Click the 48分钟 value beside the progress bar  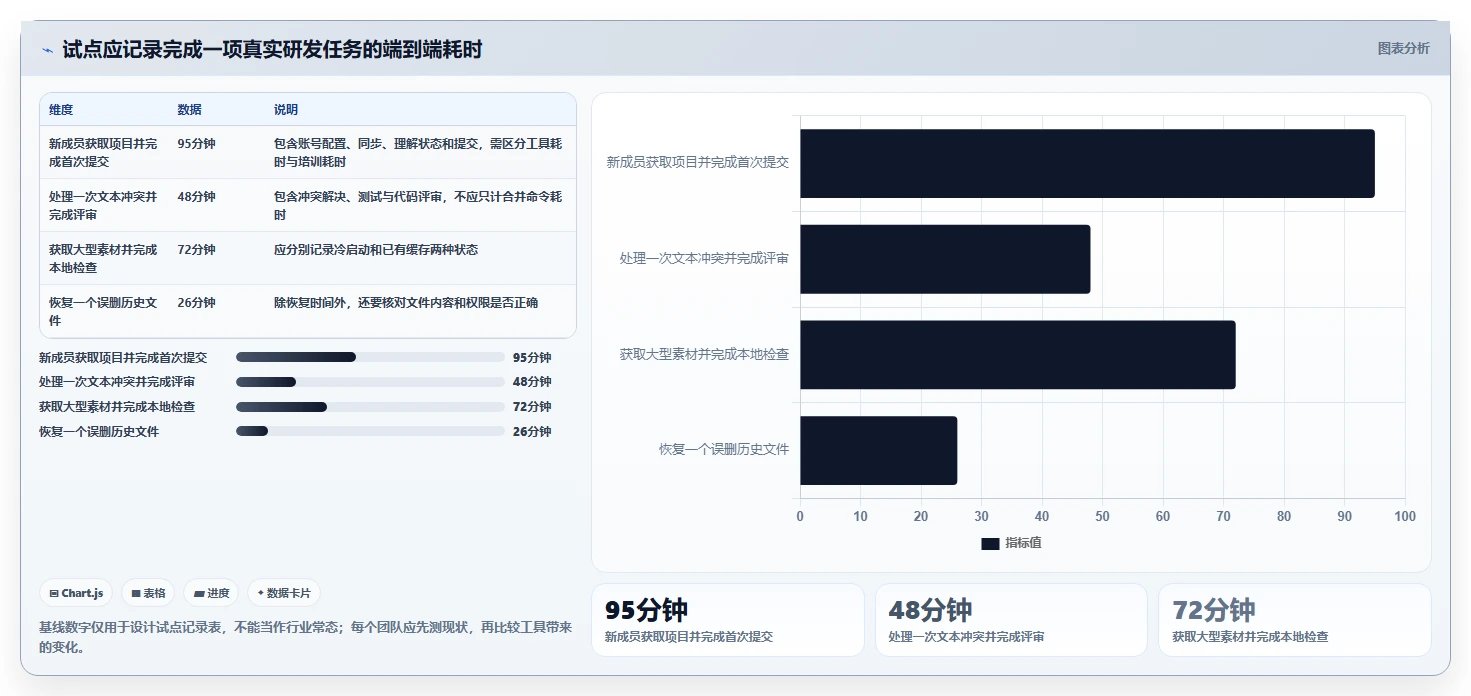click(x=532, y=382)
